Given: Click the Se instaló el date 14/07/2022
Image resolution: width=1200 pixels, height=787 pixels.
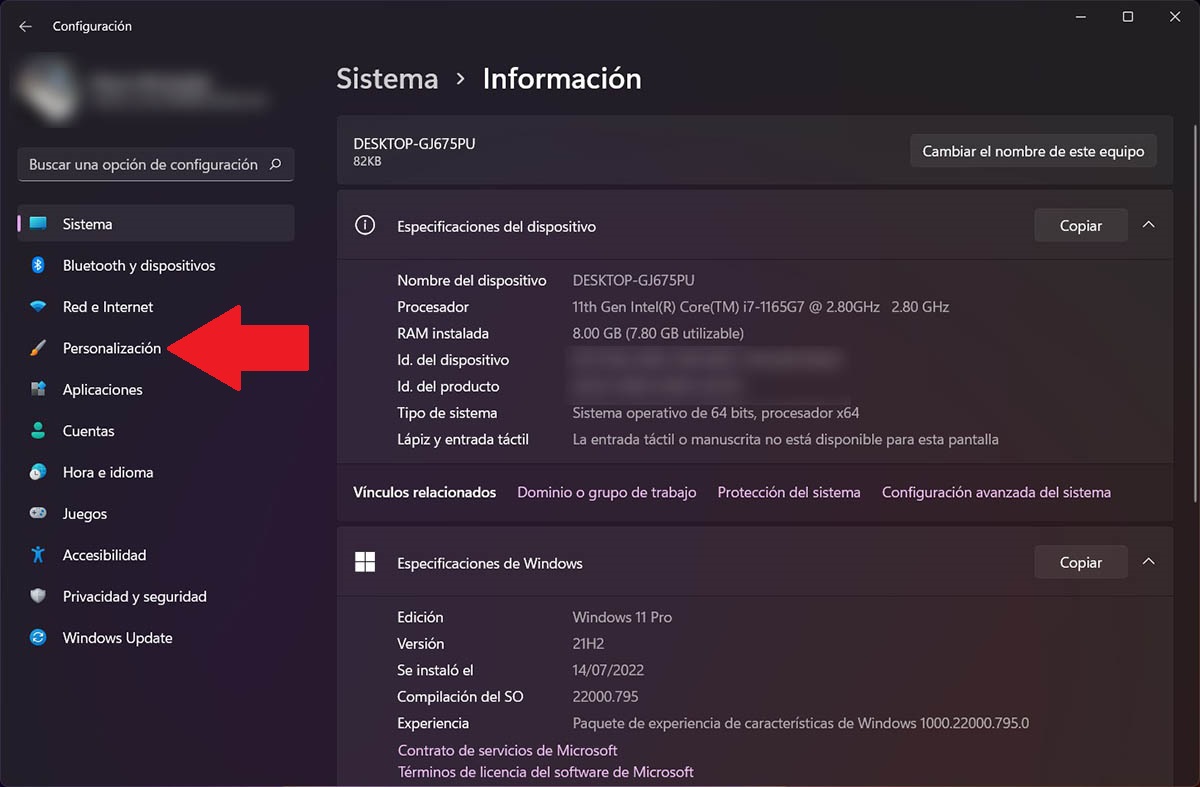Looking at the screenshot, I should pyautogui.click(x=610, y=670).
